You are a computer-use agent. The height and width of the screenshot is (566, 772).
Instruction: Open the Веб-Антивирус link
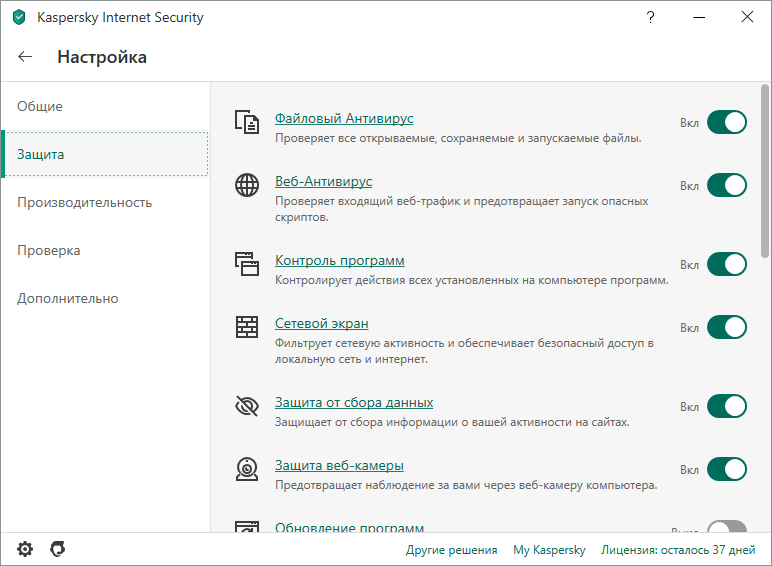click(323, 181)
